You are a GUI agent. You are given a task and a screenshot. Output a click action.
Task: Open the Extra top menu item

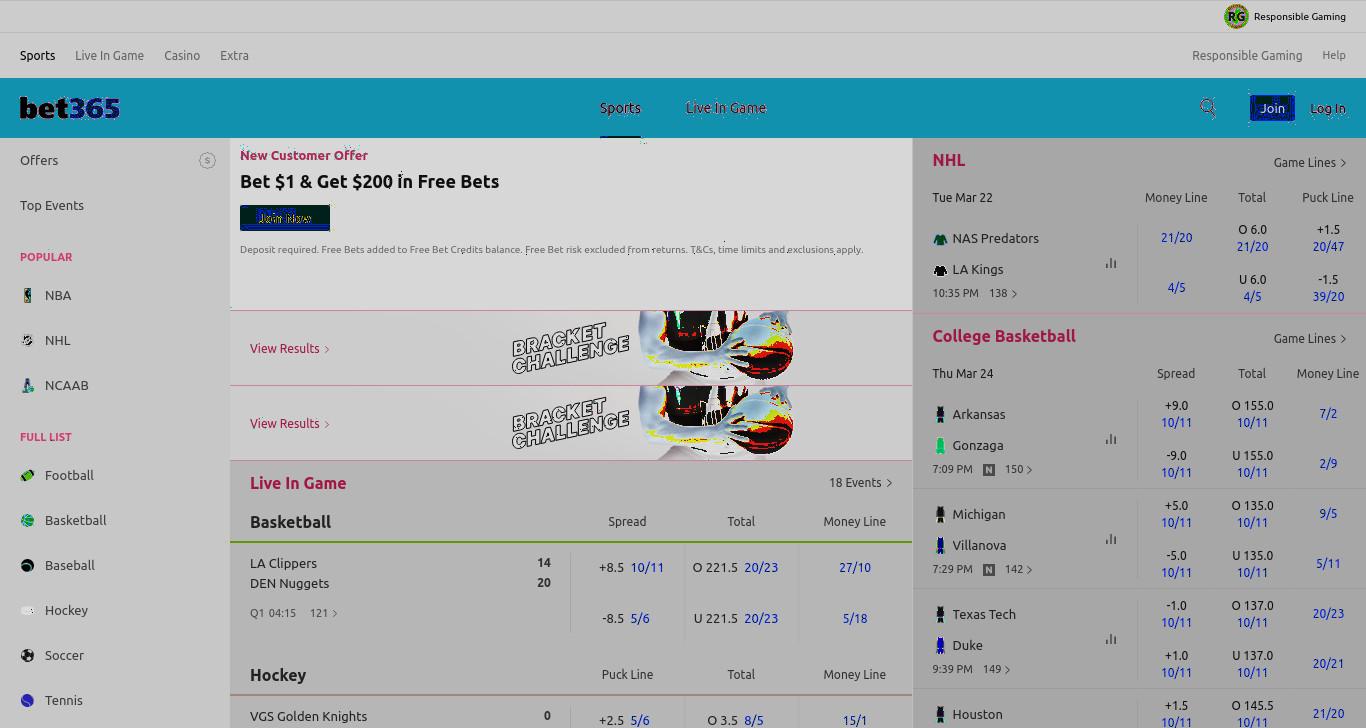click(x=234, y=55)
